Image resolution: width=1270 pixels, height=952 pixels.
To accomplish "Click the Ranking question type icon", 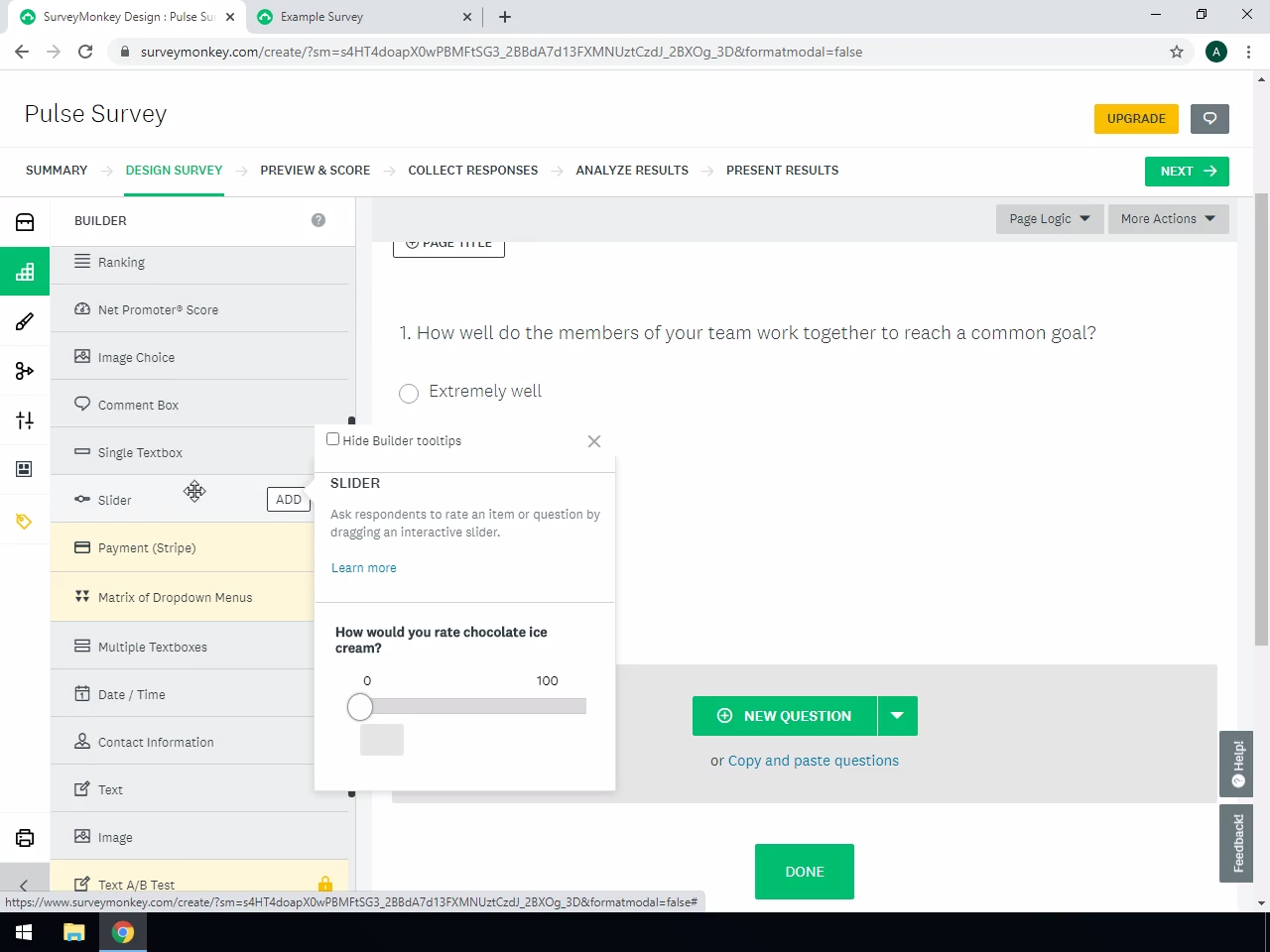I will click(x=82, y=261).
